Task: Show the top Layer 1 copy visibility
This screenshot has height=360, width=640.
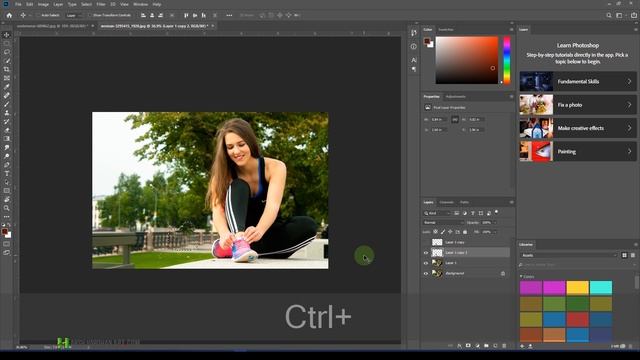Action: (426, 242)
